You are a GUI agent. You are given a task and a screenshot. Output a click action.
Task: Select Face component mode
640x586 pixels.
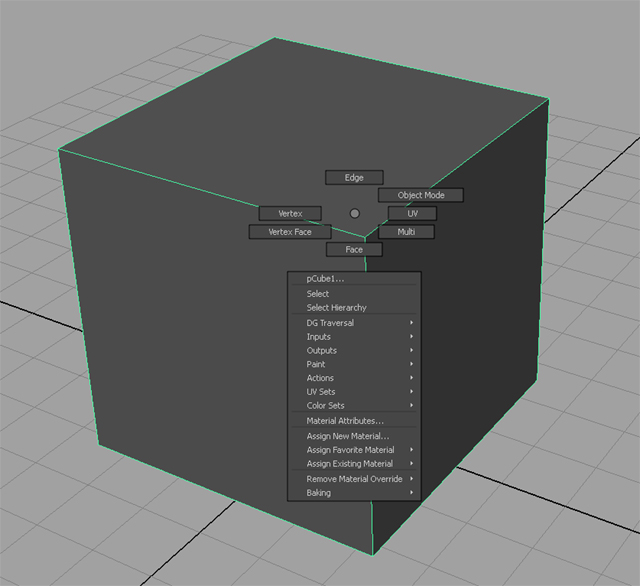click(x=354, y=249)
